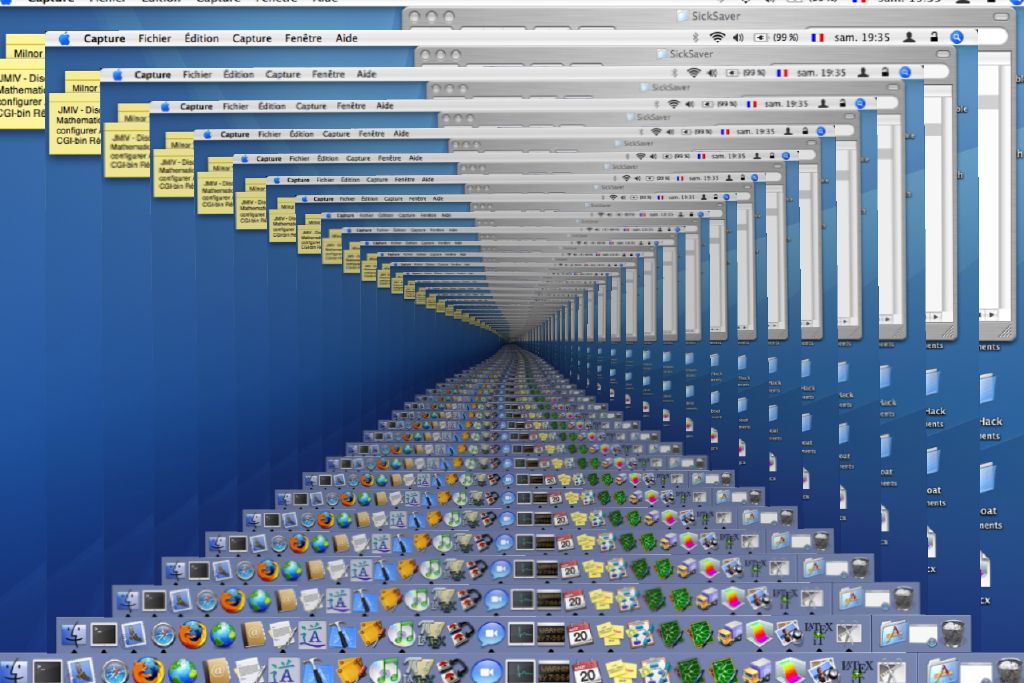Click the French flag in the largest complete menu bar
The width and height of the screenshot is (1024, 683).
817,38
